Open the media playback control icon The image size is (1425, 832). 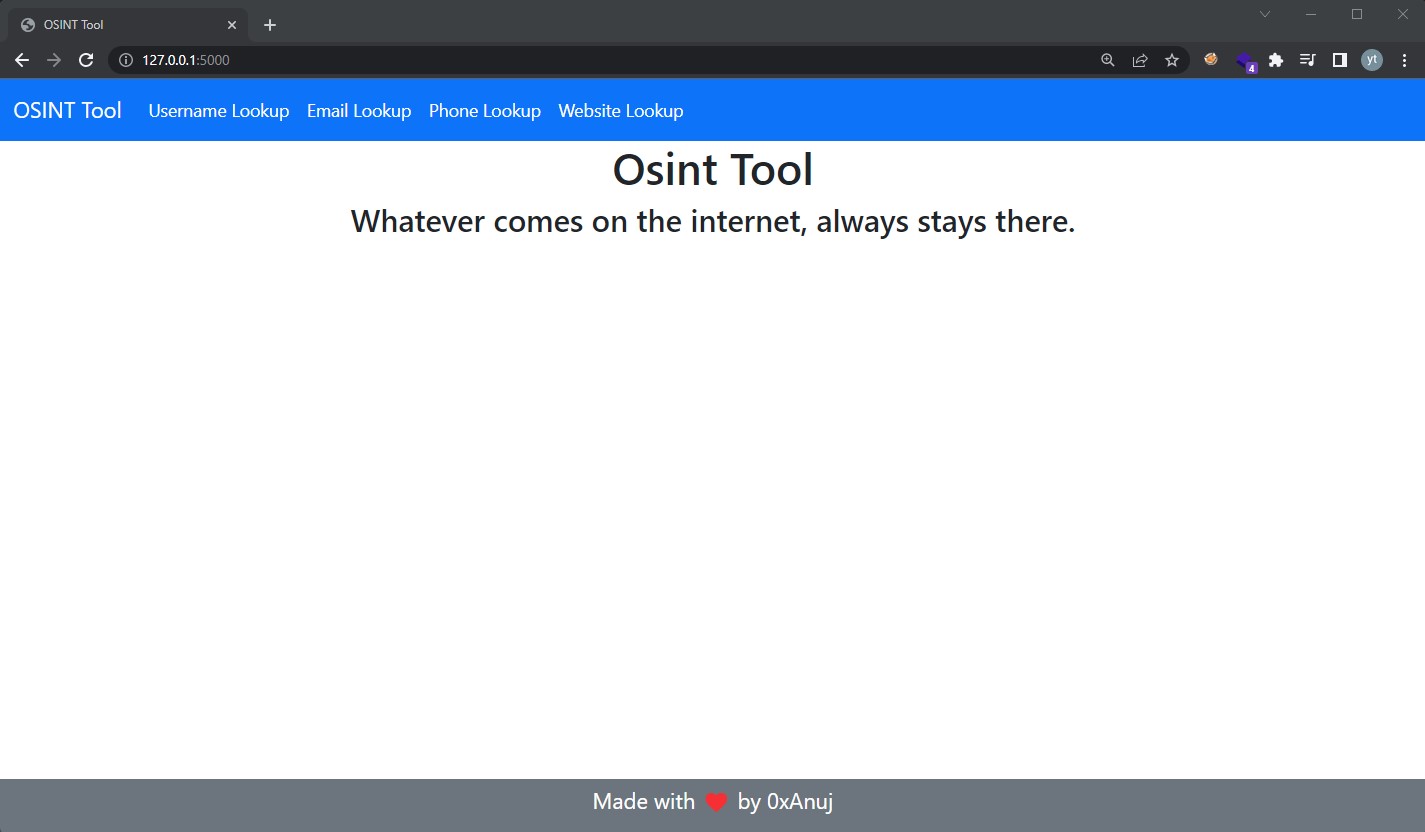[1307, 59]
